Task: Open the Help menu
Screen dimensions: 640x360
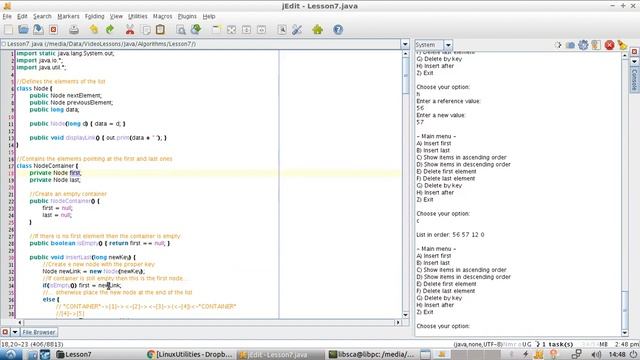Action: [x=209, y=16]
